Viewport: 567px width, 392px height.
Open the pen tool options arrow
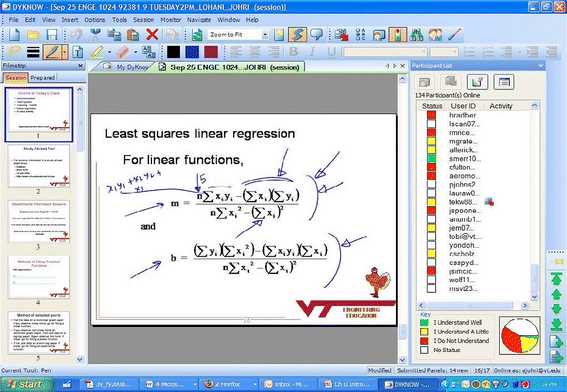pyautogui.click(x=64, y=52)
